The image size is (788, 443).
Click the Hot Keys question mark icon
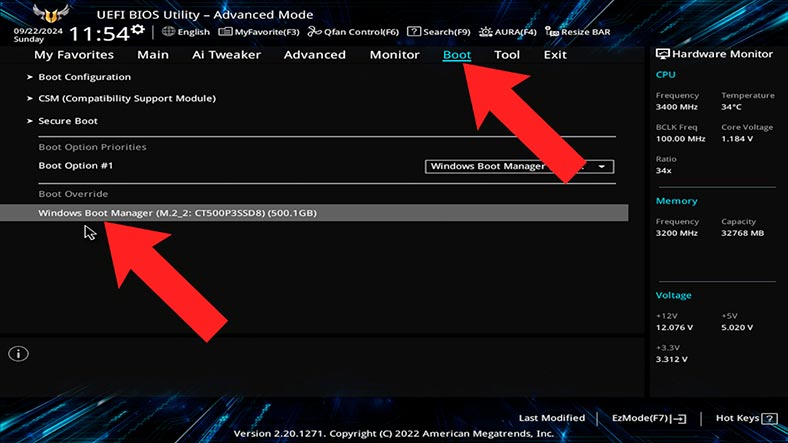769,418
